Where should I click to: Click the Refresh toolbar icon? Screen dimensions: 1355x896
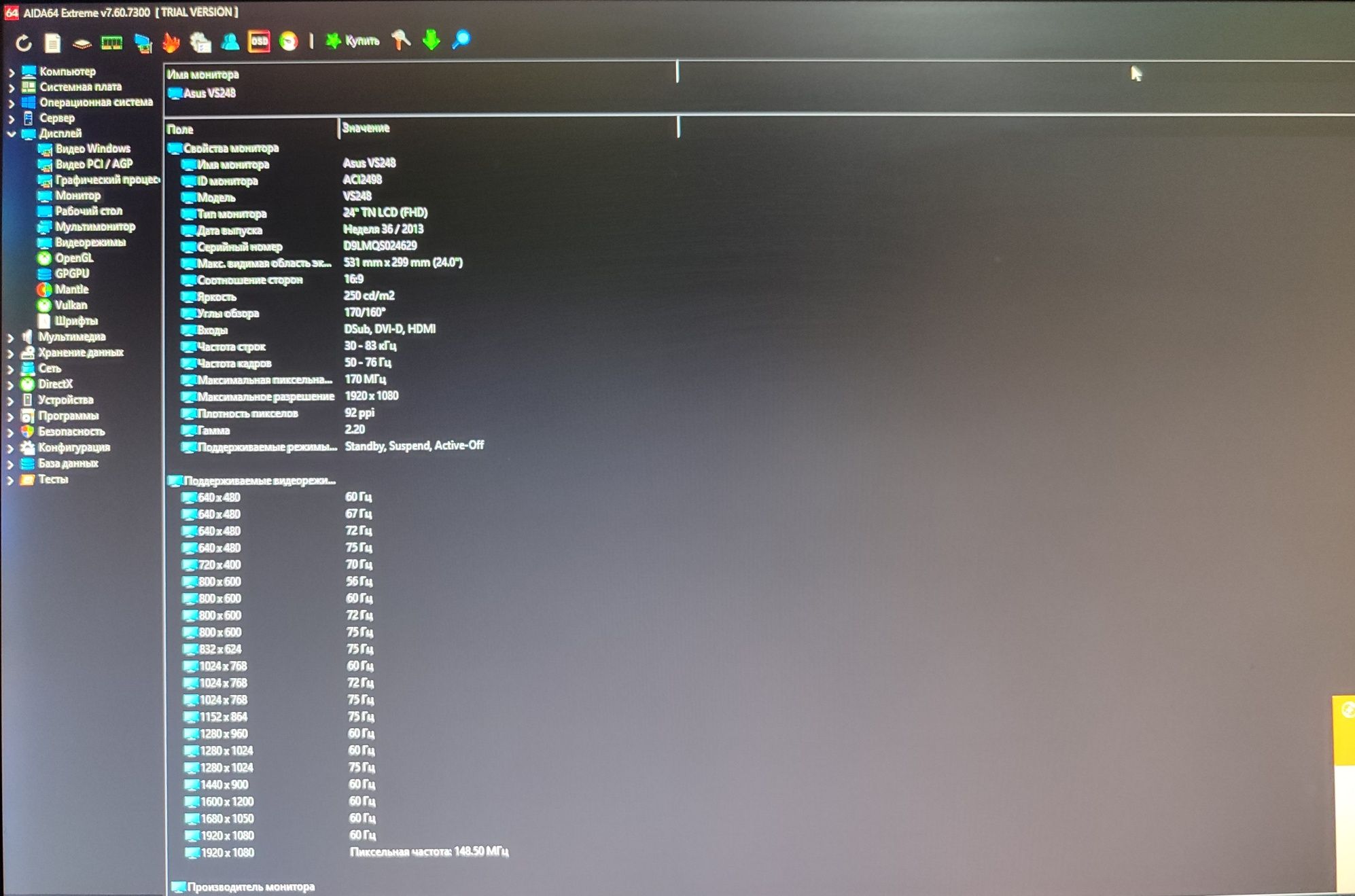pyautogui.click(x=24, y=43)
